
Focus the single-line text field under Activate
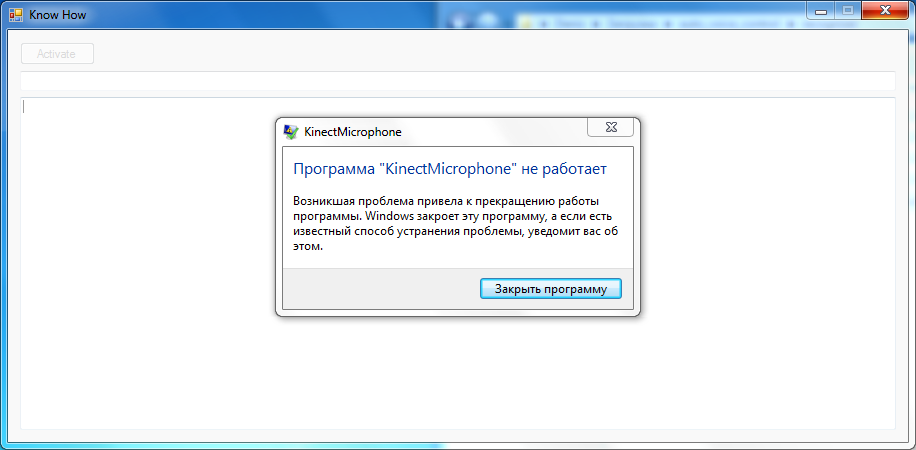coord(457,81)
